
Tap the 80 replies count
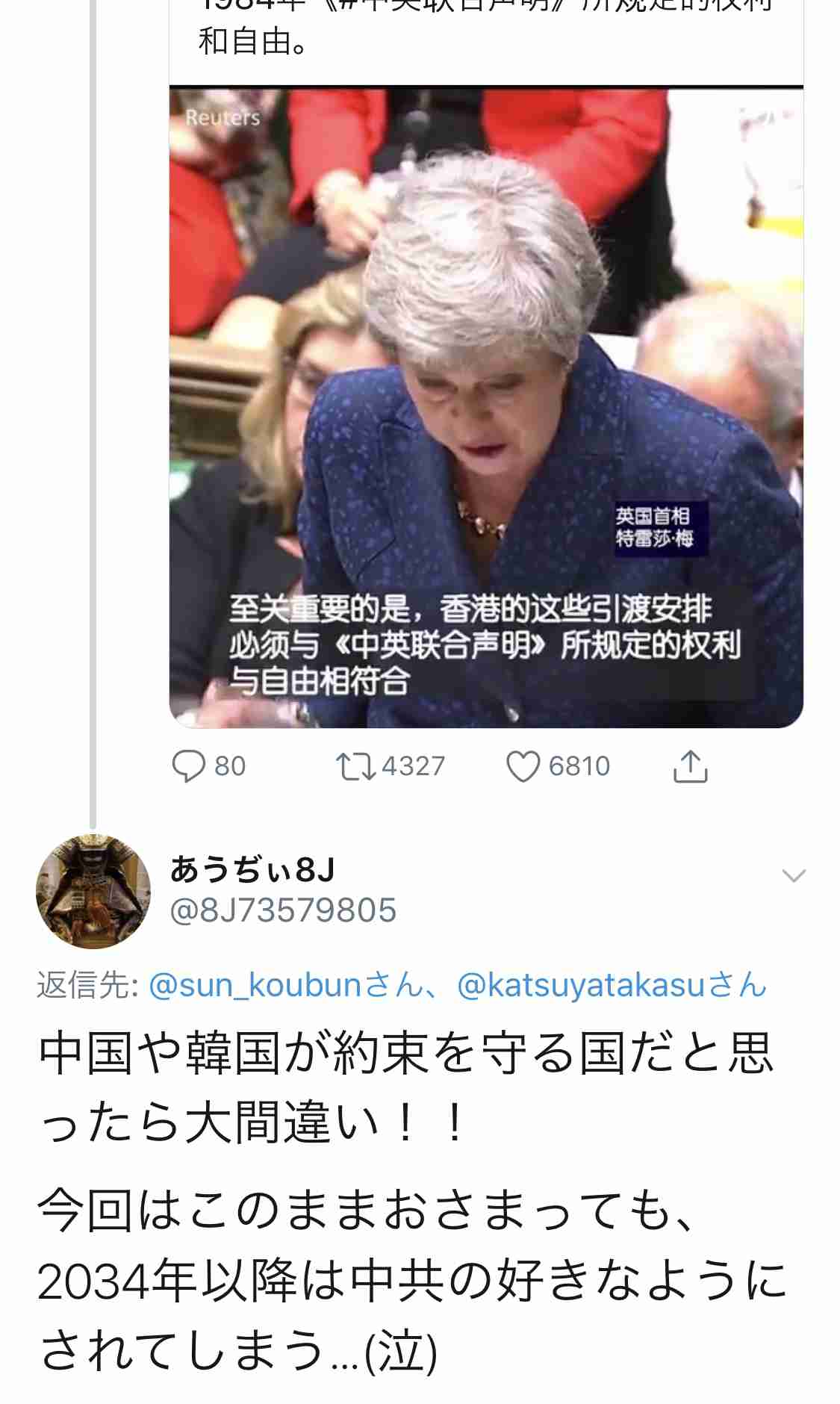pos(230,766)
